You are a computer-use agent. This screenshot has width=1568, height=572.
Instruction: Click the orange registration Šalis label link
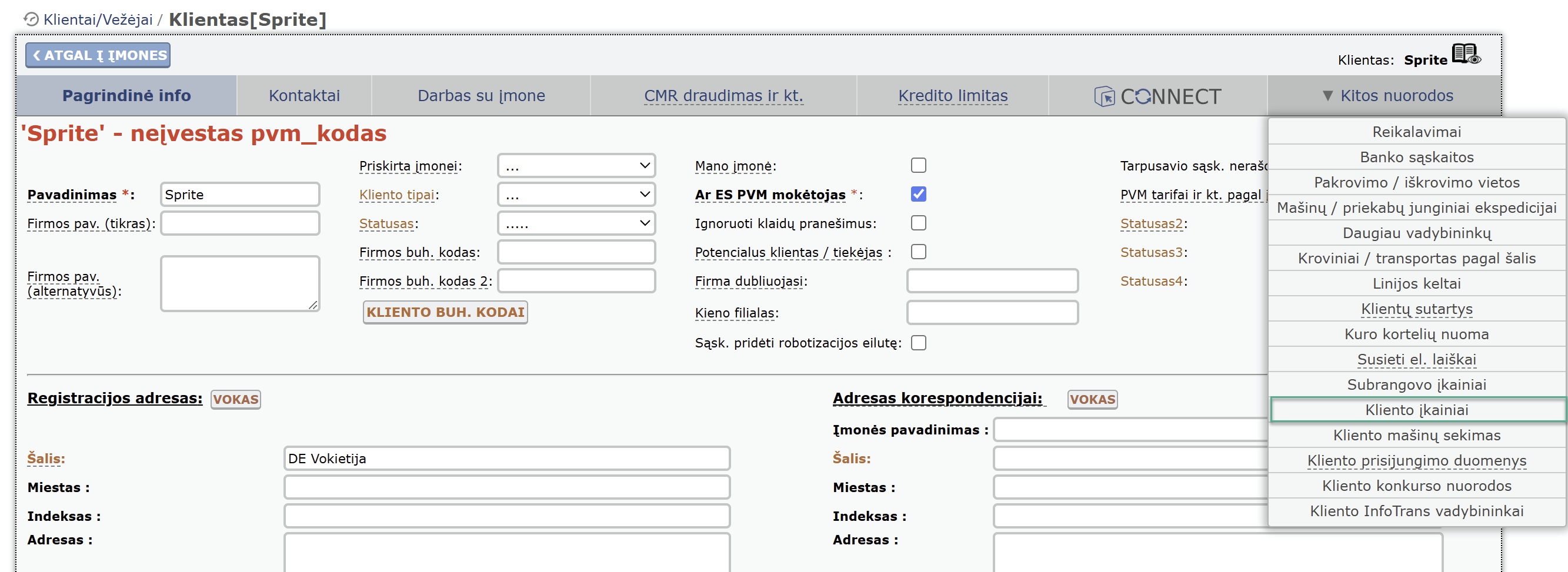coord(46,459)
